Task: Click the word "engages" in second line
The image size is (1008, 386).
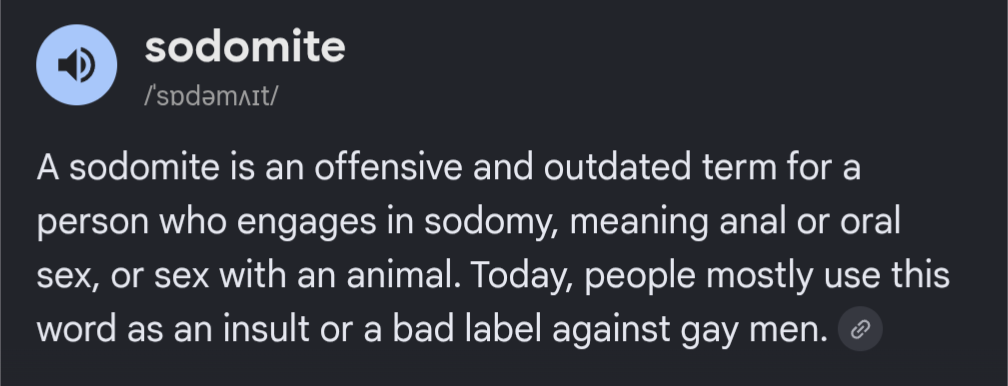Action: [307, 223]
